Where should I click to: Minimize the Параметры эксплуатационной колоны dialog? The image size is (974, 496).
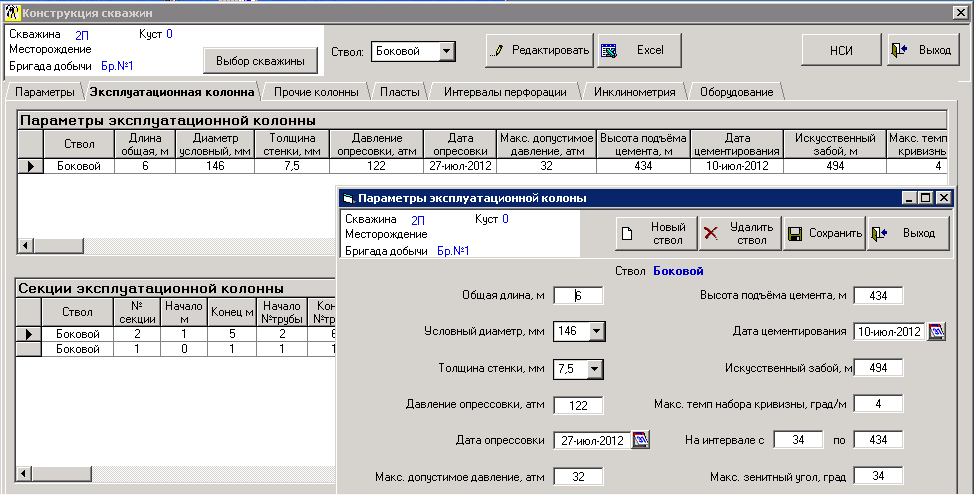910,198
